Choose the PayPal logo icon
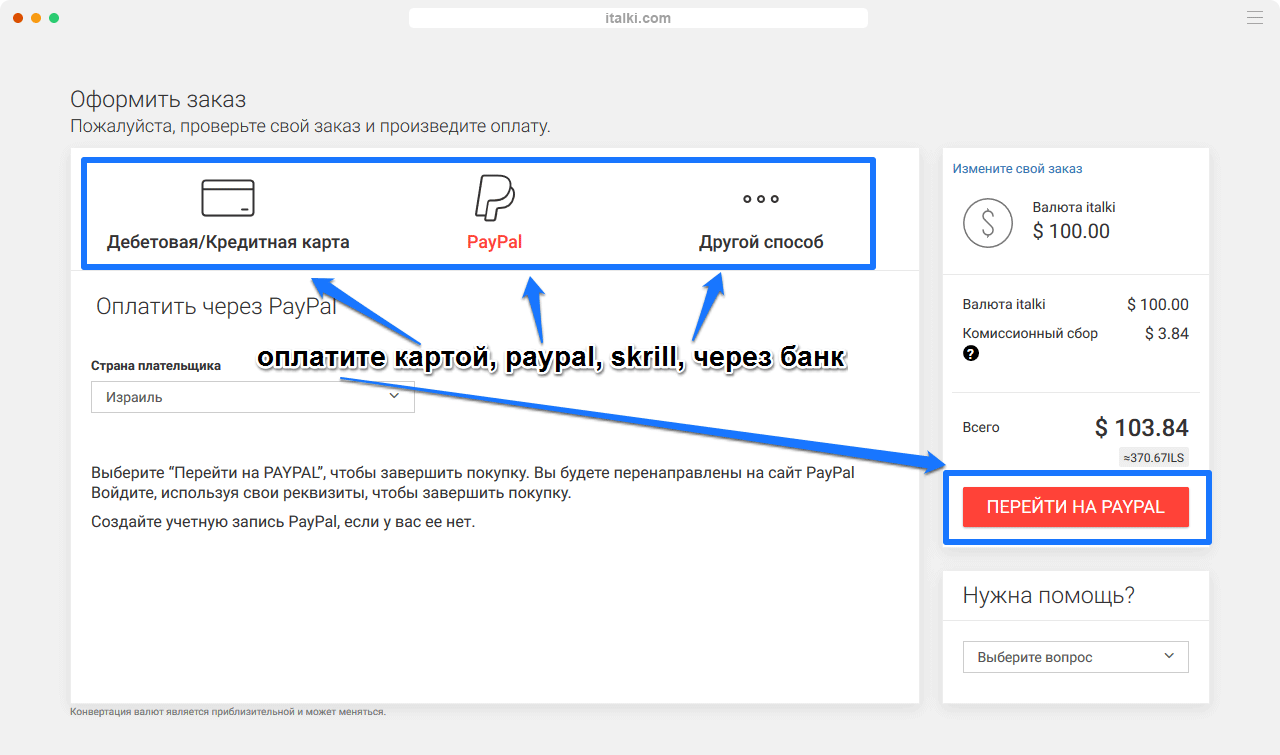 pos(494,197)
